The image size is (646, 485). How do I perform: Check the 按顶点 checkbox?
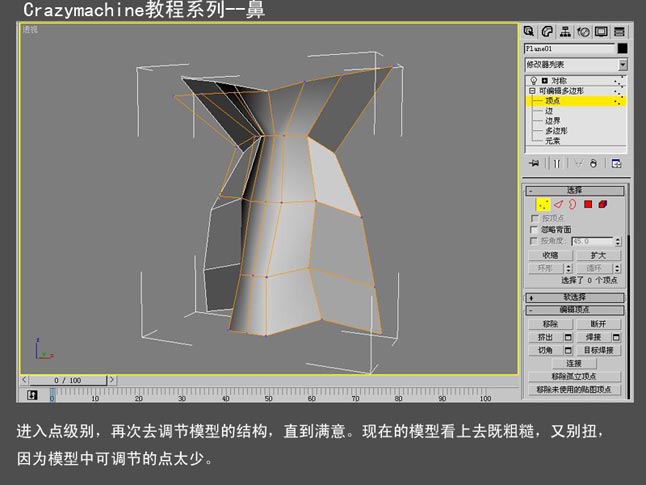tap(534, 218)
